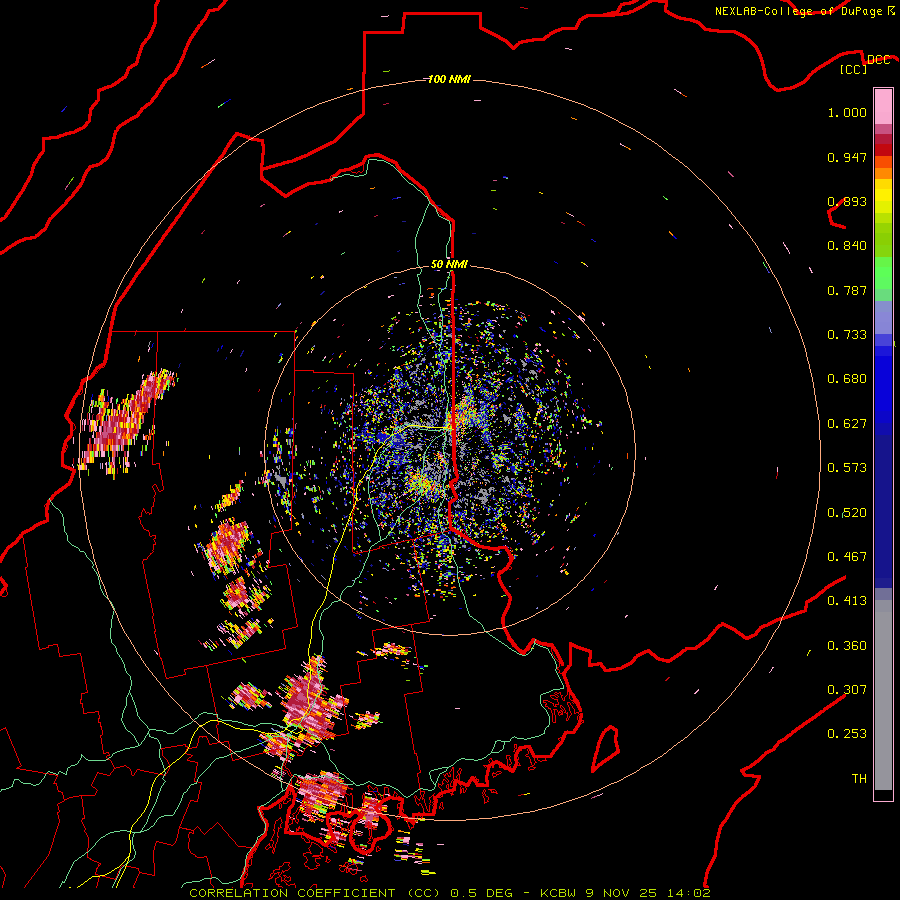This screenshot has width=900, height=900.
Task: Pick the pink color at the scale top
Action: pyautogui.click(x=883, y=106)
